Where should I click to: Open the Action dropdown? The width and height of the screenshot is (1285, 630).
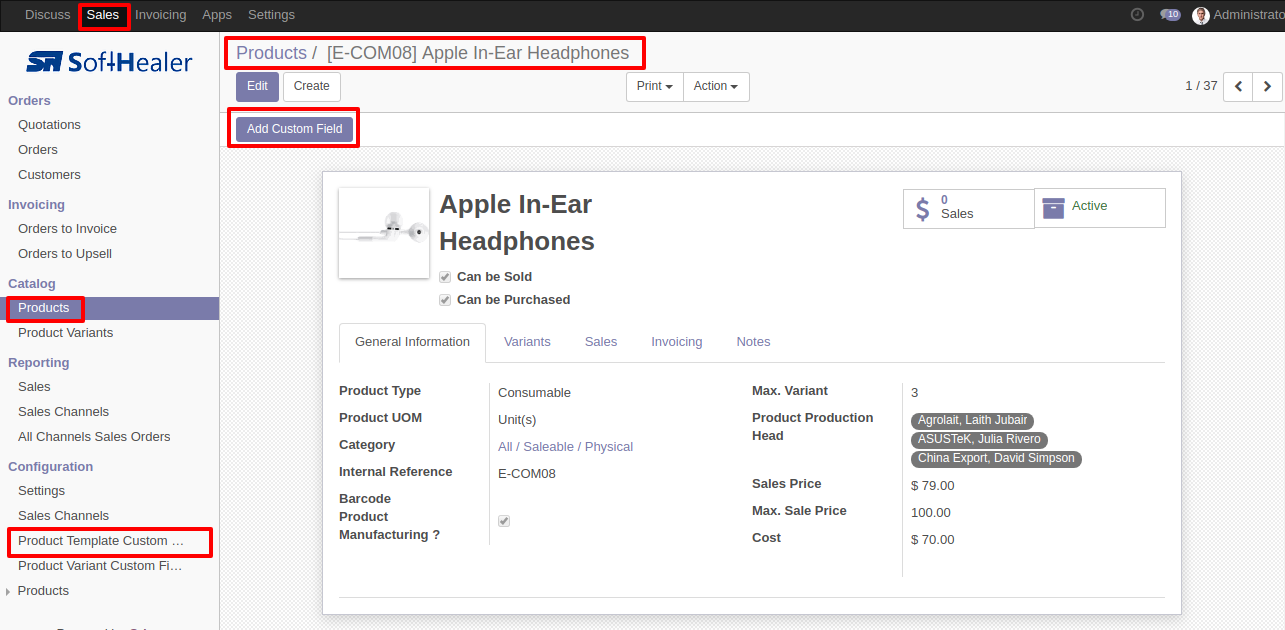coord(716,87)
